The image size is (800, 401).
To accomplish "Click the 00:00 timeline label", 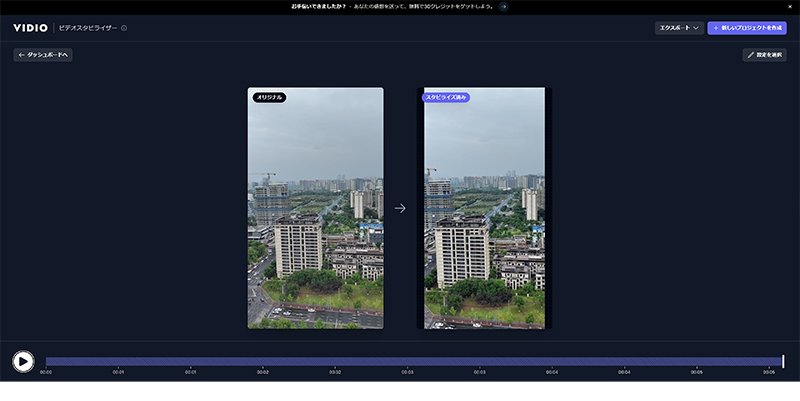I will coord(46,372).
